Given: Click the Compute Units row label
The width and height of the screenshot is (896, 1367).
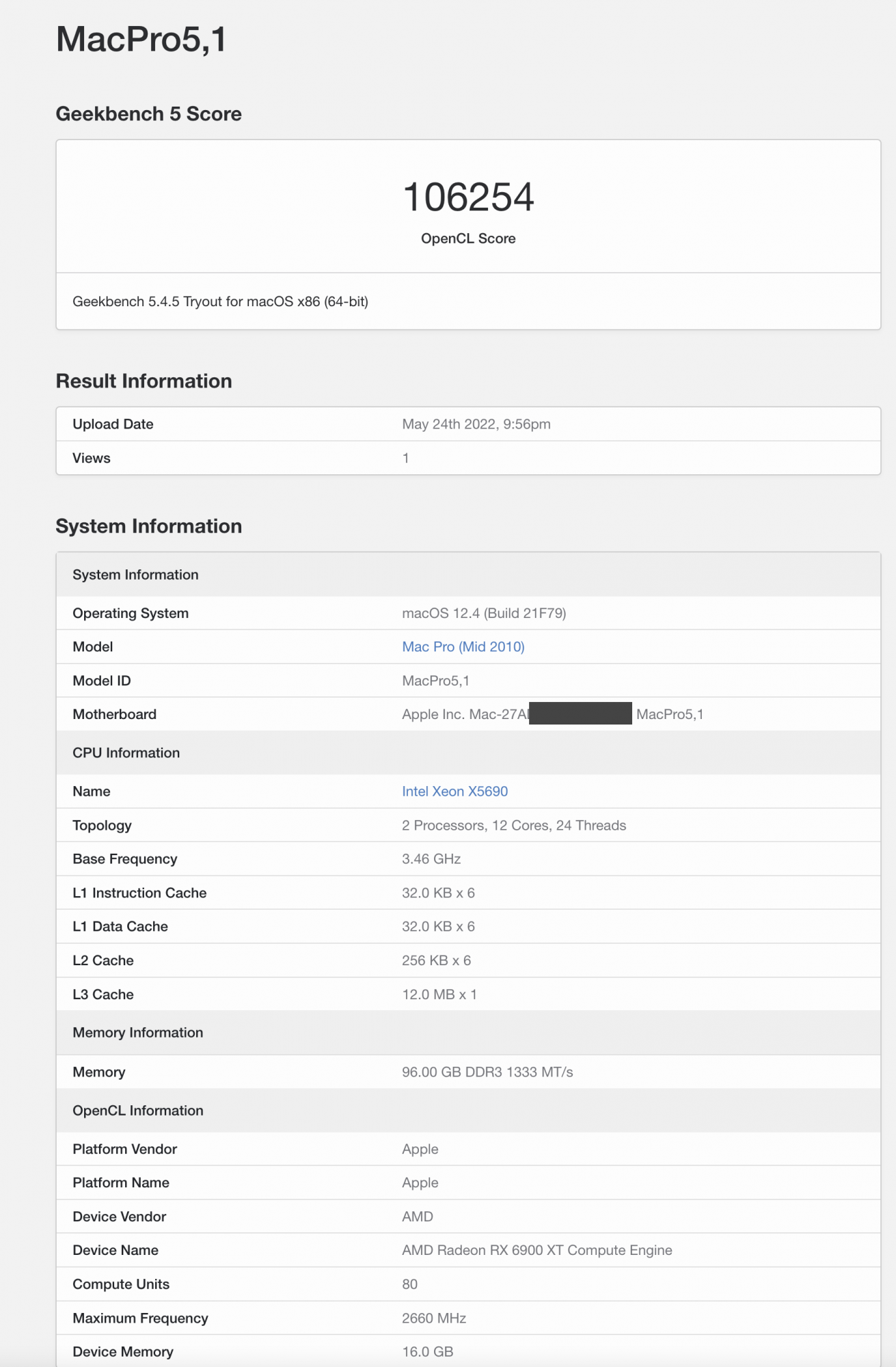Looking at the screenshot, I should coord(121,1284).
